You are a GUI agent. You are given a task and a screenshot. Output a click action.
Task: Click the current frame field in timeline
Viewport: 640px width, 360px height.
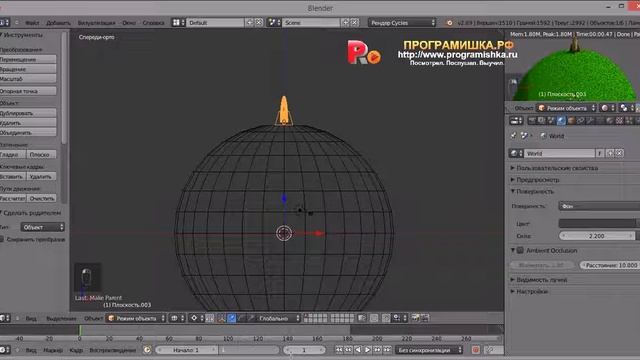tap(304, 350)
